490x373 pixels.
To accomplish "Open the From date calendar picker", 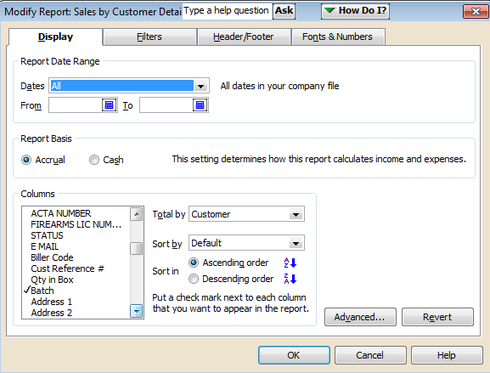I will (109, 105).
